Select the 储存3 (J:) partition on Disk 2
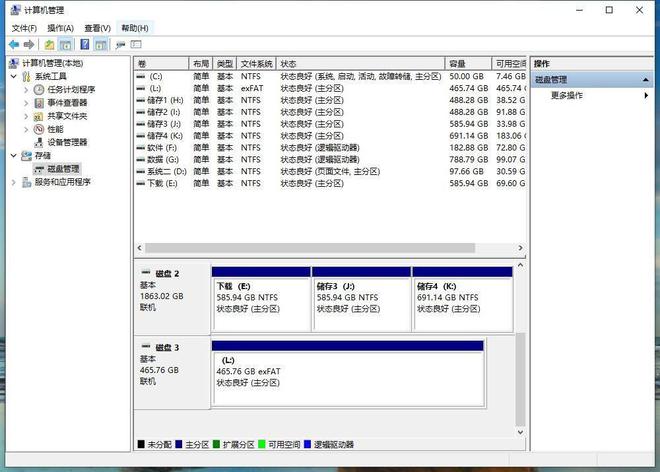Image resolution: width=660 pixels, height=472 pixels. [360, 300]
